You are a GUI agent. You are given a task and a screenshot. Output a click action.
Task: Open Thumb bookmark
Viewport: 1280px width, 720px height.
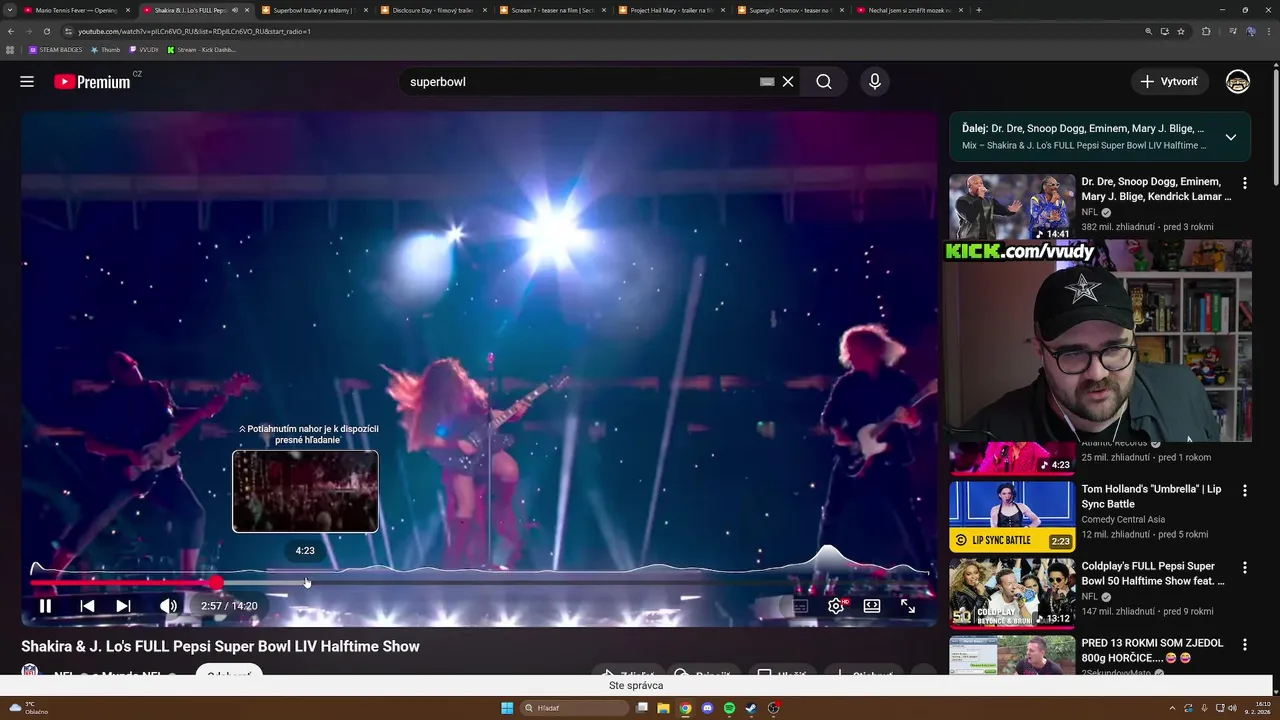106,49
